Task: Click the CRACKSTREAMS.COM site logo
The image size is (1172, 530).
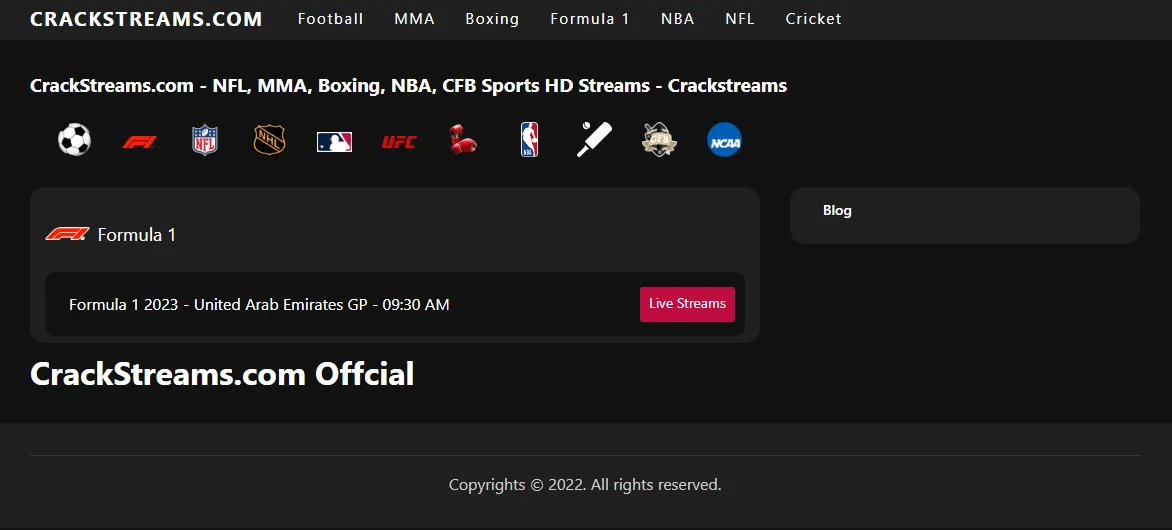Action: [x=146, y=19]
